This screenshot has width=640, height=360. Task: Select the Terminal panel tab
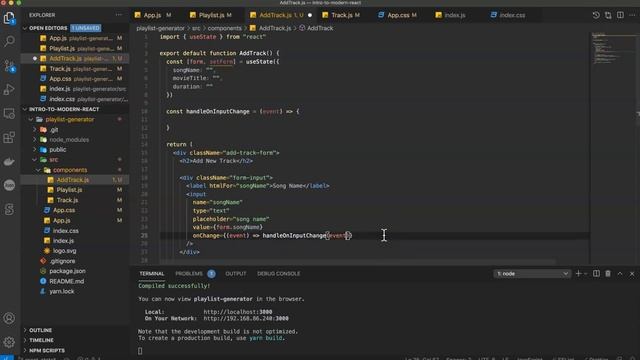[151, 273]
